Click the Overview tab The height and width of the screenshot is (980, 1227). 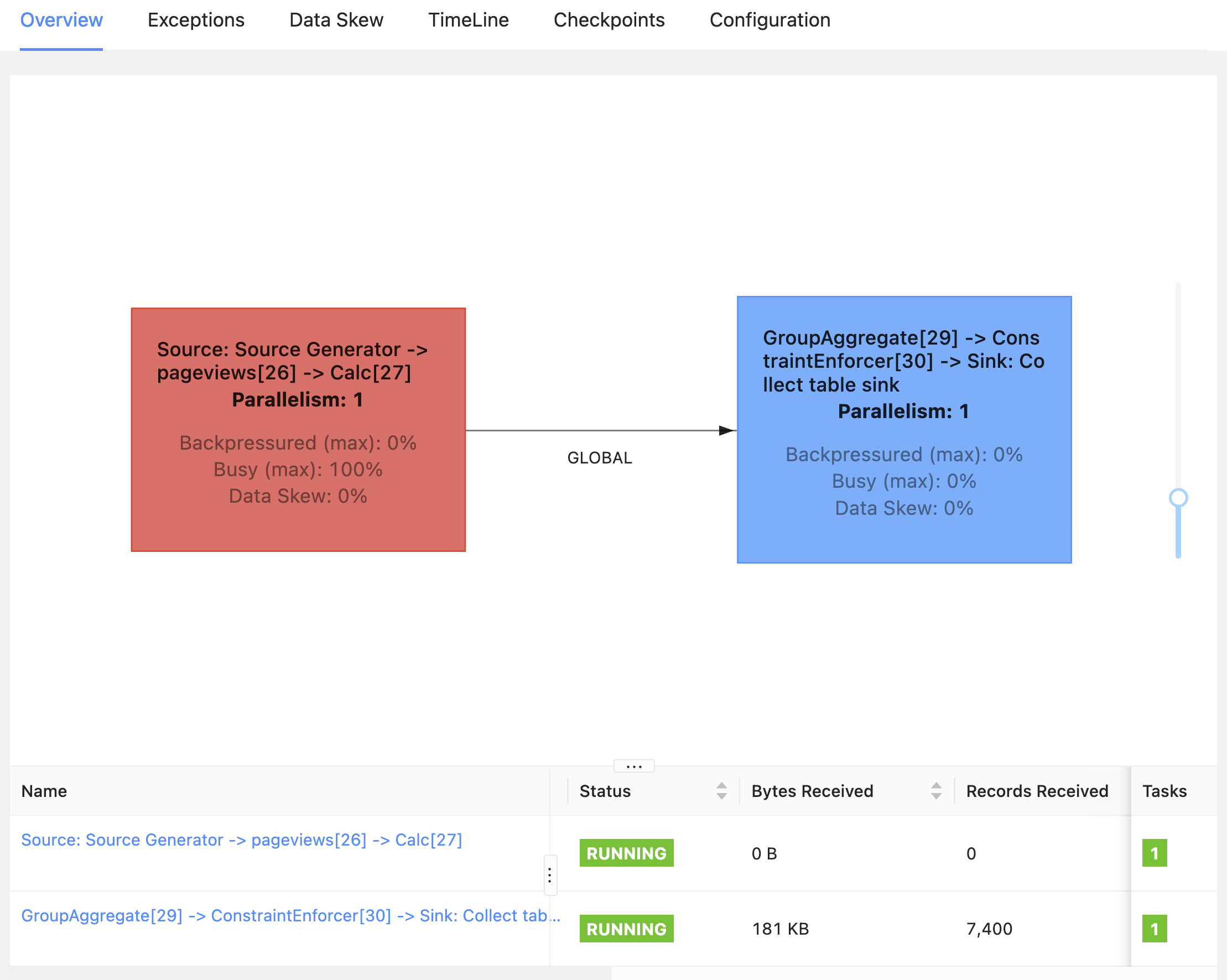coord(61,20)
